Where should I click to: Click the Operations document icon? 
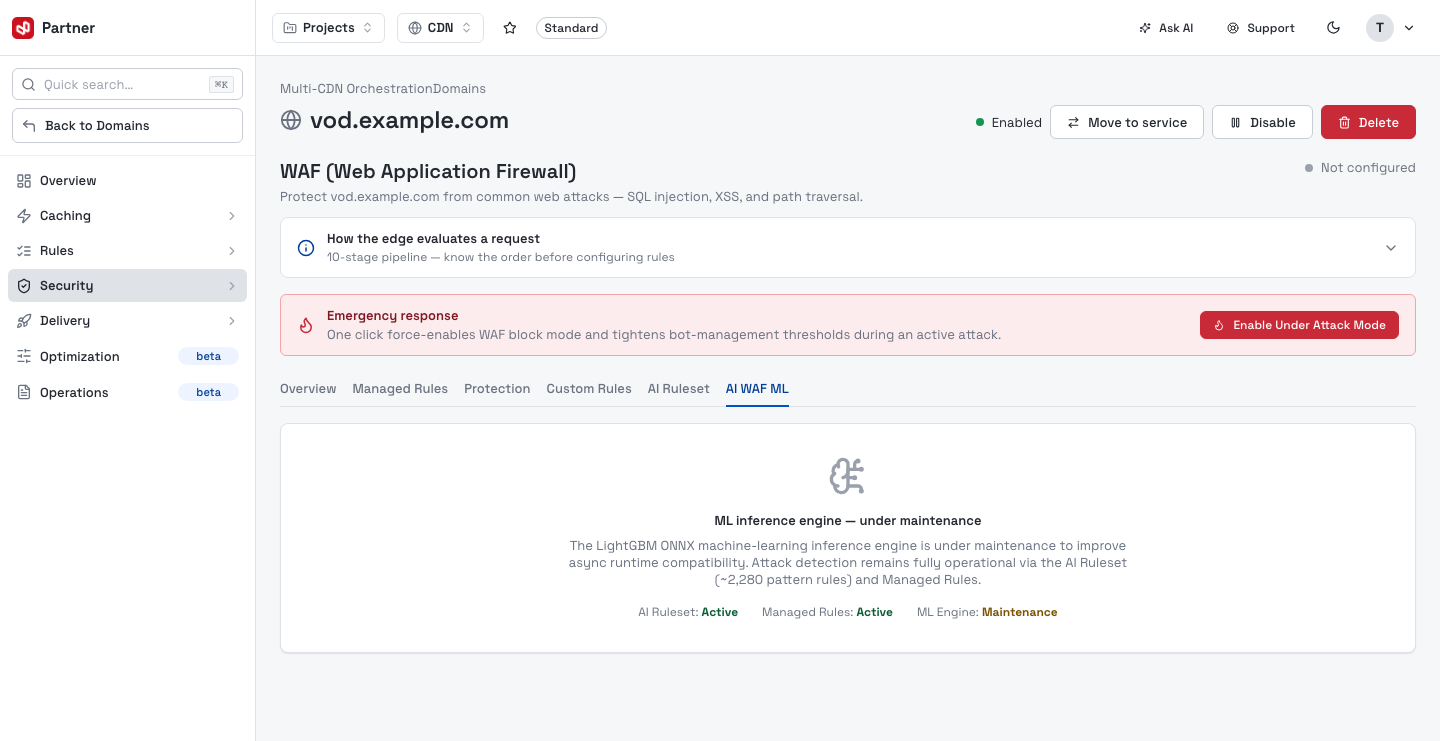tap(24, 393)
